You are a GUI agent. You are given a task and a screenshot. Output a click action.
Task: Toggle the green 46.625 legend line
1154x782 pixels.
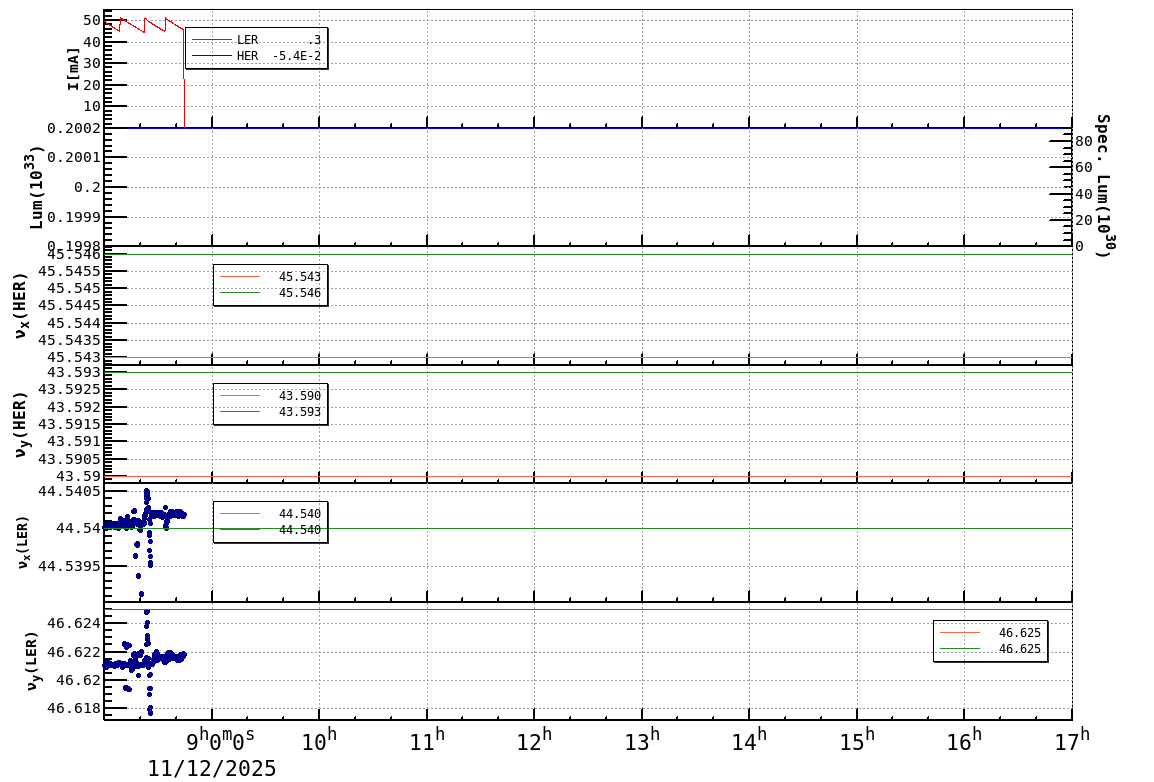pos(990,648)
